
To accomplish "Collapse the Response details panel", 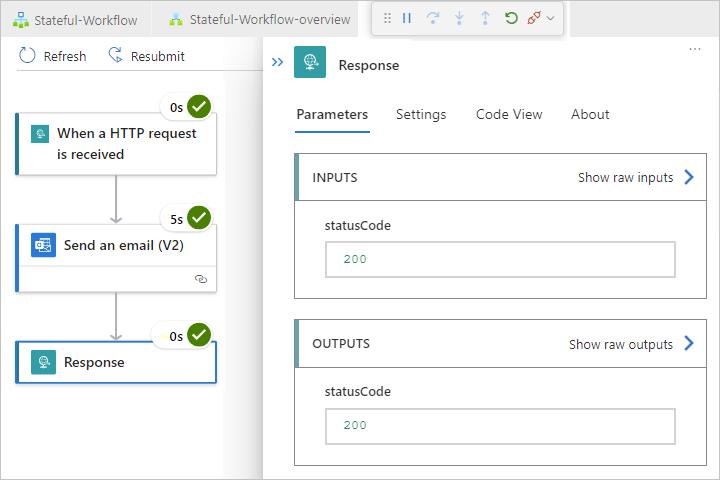I will (x=277, y=63).
